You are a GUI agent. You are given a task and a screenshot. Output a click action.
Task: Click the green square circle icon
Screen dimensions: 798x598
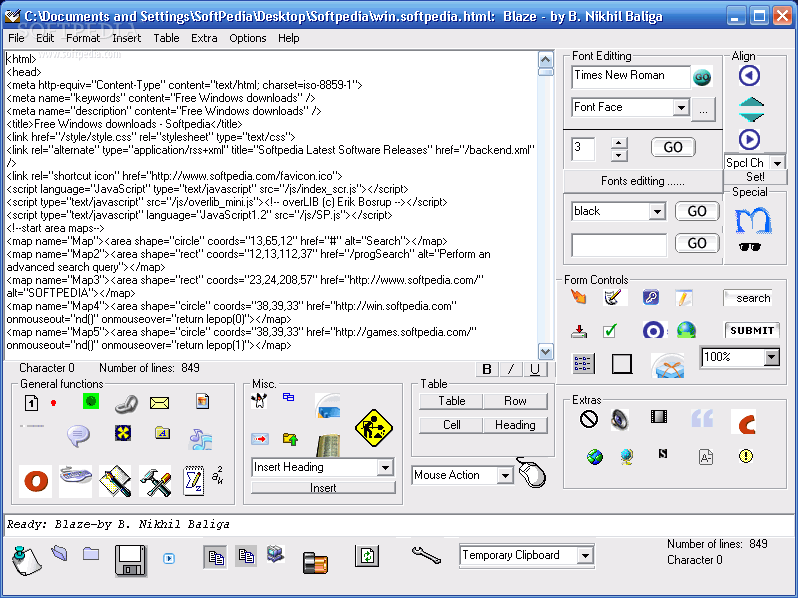[91, 401]
